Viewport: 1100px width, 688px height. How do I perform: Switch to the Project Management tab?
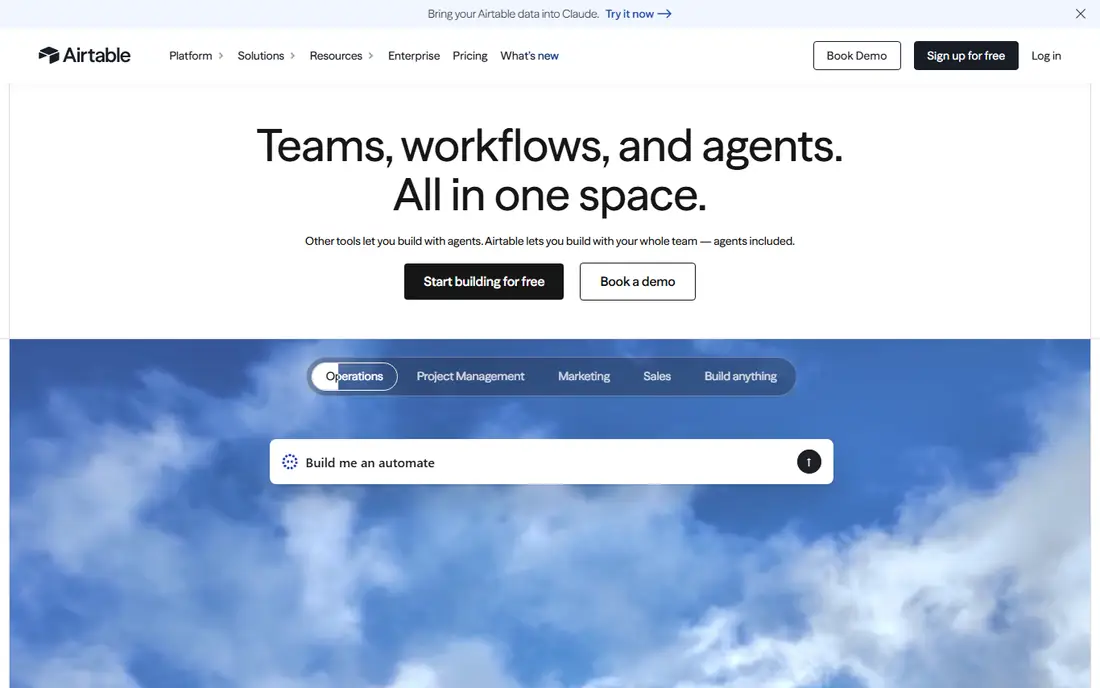coord(470,377)
